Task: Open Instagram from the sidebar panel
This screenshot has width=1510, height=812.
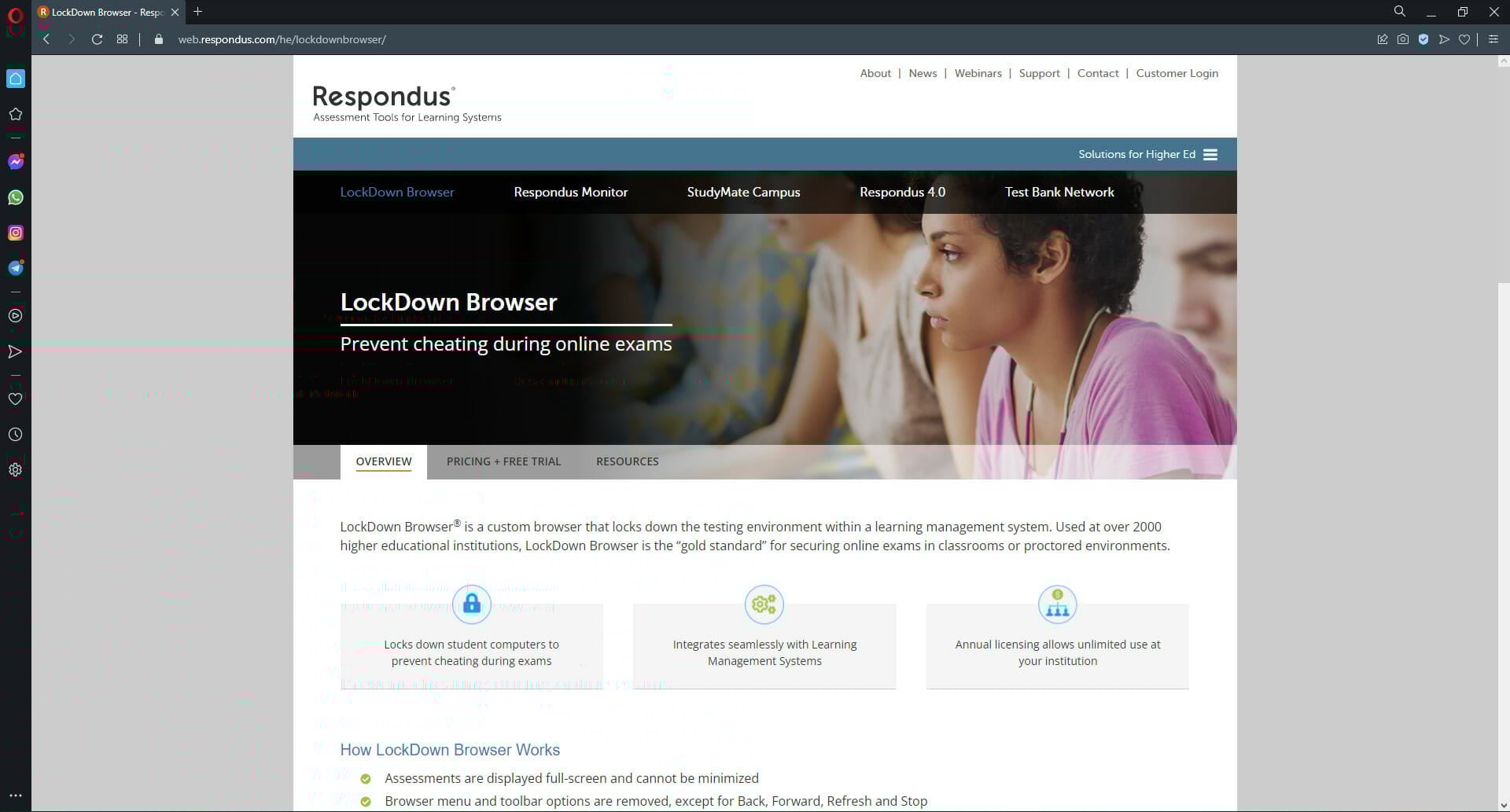Action: coord(16,233)
